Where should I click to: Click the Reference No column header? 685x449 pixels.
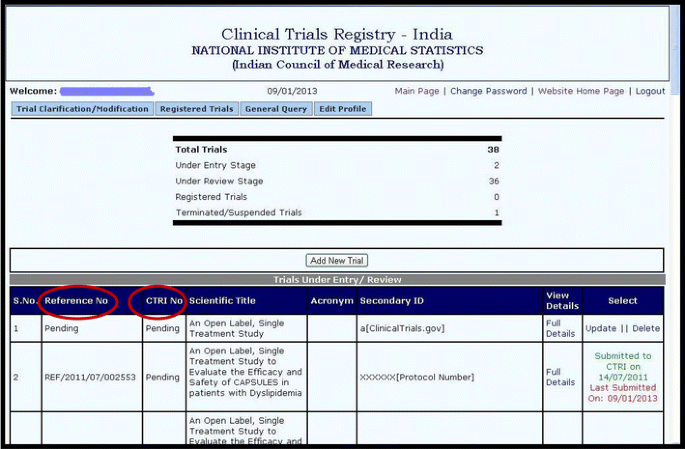(76, 300)
